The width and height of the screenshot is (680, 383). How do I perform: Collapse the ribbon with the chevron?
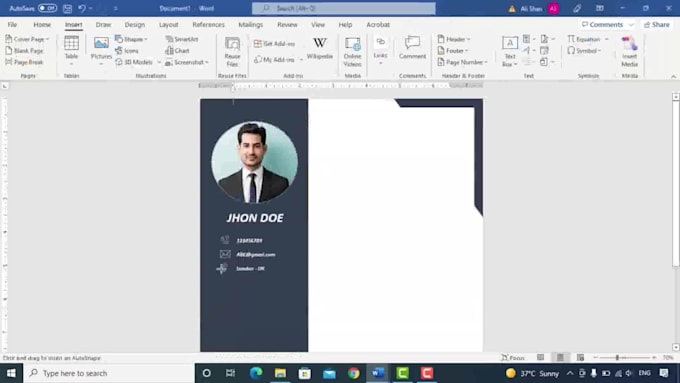pyautogui.click(x=673, y=76)
